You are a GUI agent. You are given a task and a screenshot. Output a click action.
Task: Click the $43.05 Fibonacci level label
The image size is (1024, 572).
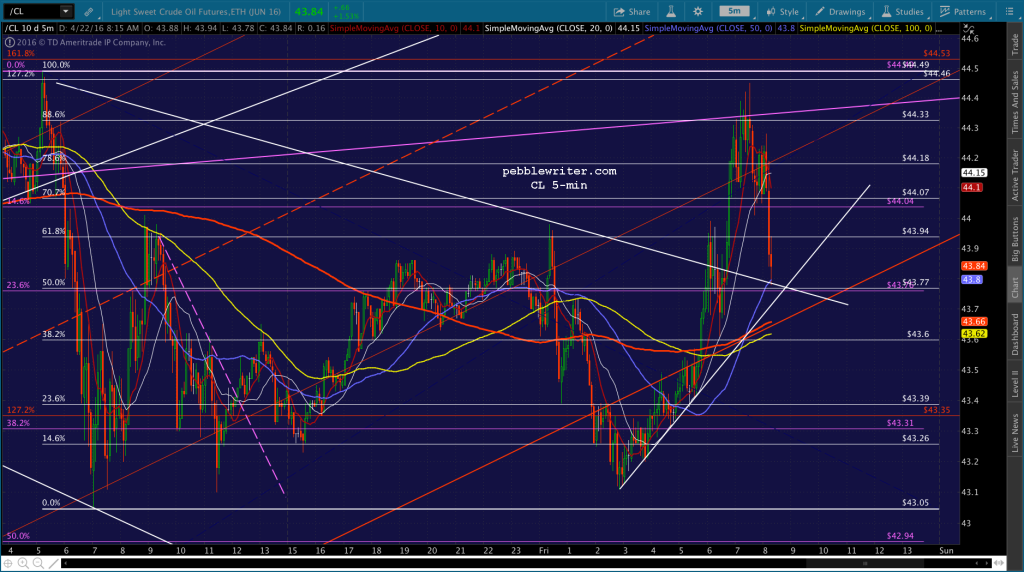(x=915, y=503)
